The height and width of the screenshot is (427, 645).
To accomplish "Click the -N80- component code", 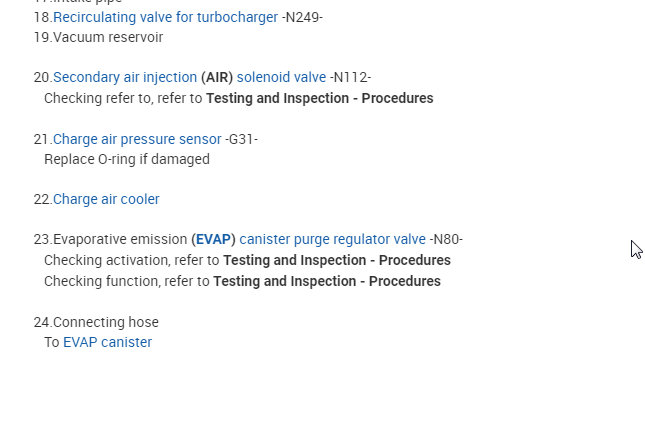I will [446, 240].
